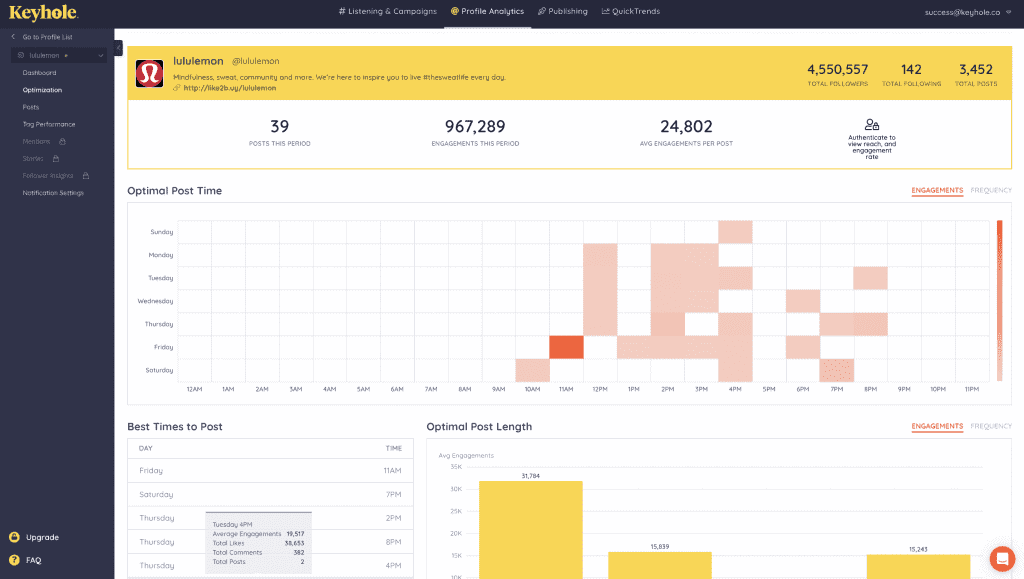The width and height of the screenshot is (1024, 579).
Task: Click the 142 total following value
Action: click(911, 69)
